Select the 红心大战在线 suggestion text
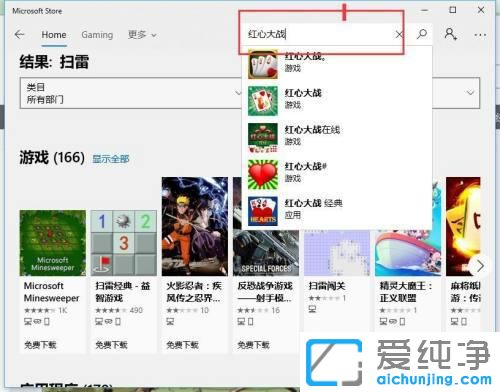Viewport: 500px width, 392px height. (312, 130)
